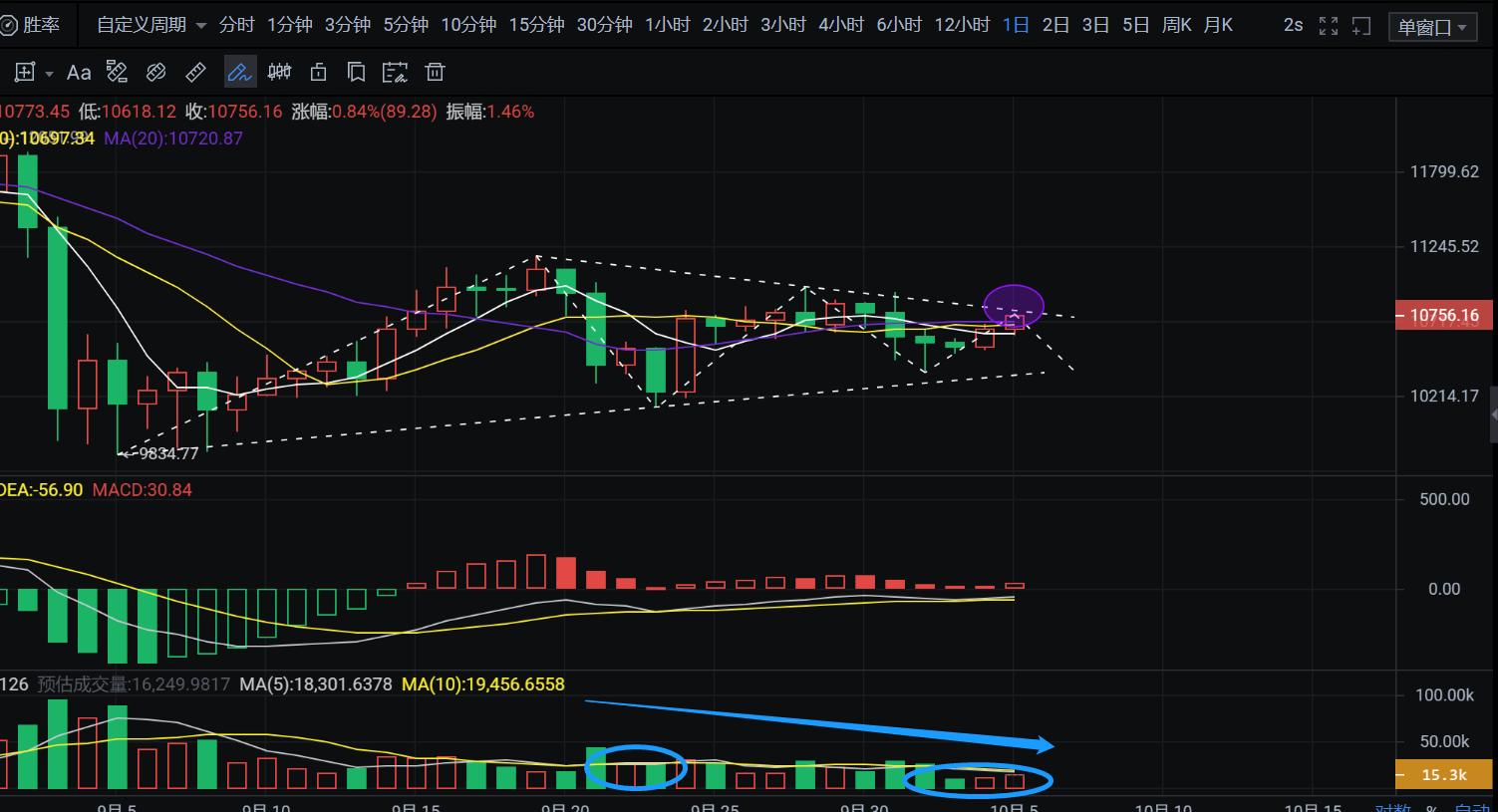Click the trash icon to delete drawings
The image size is (1498, 812).
pyautogui.click(x=435, y=72)
